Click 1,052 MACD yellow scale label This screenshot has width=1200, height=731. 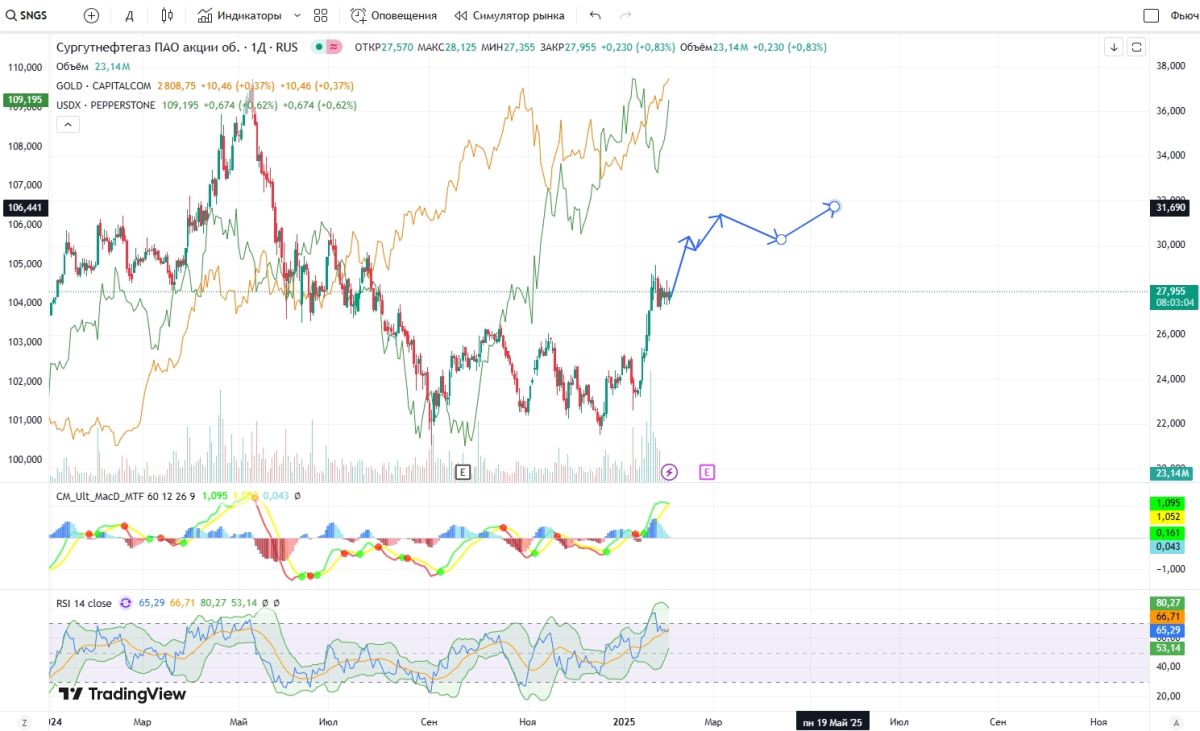coord(1168,517)
